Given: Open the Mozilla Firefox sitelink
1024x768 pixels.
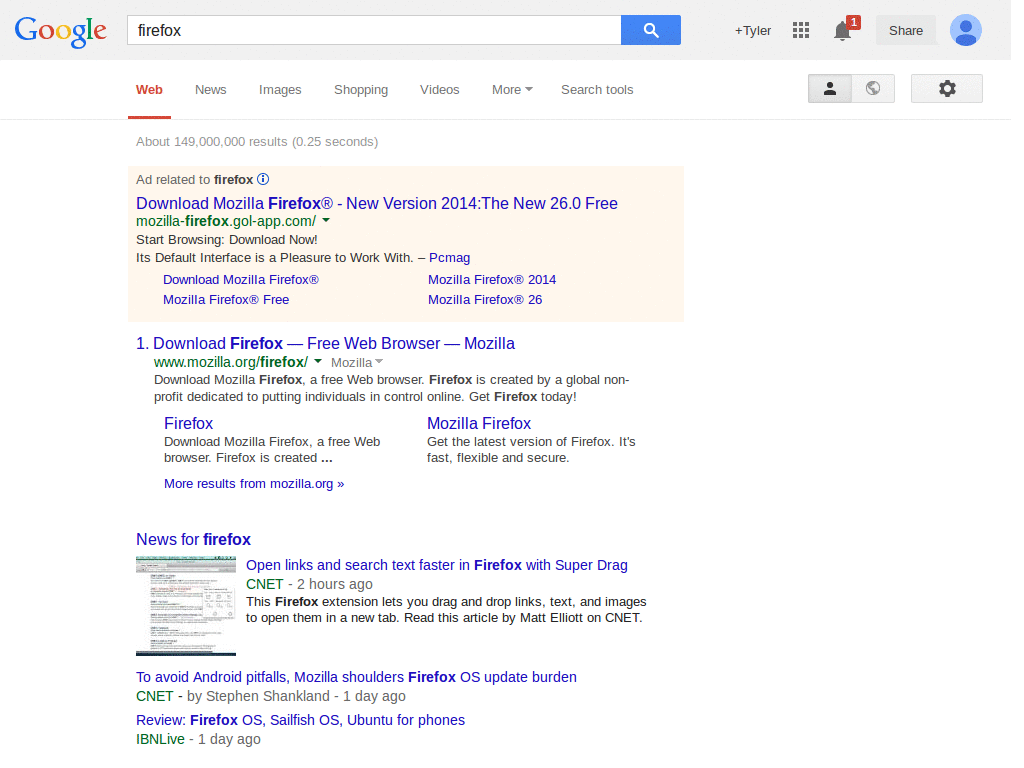Looking at the screenshot, I should [x=479, y=423].
